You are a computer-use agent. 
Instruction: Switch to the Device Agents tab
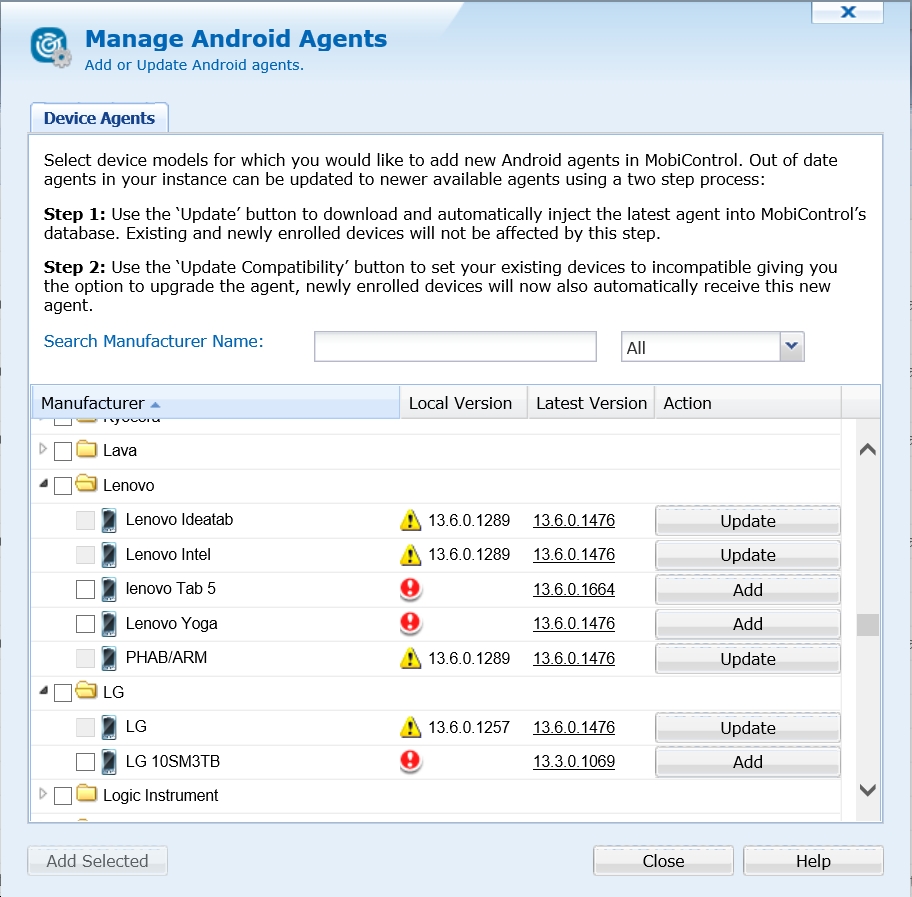pos(99,118)
